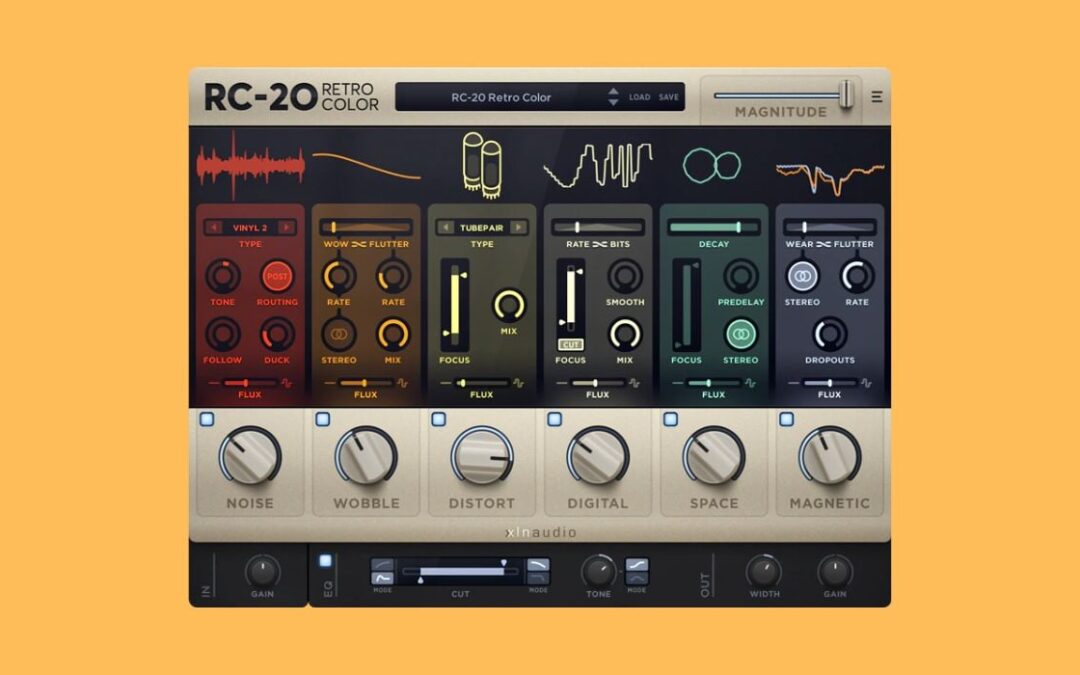The image size is (1080, 675).
Task: Choose previous Distort type left of Tubepair
Action: tap(446, 227)
